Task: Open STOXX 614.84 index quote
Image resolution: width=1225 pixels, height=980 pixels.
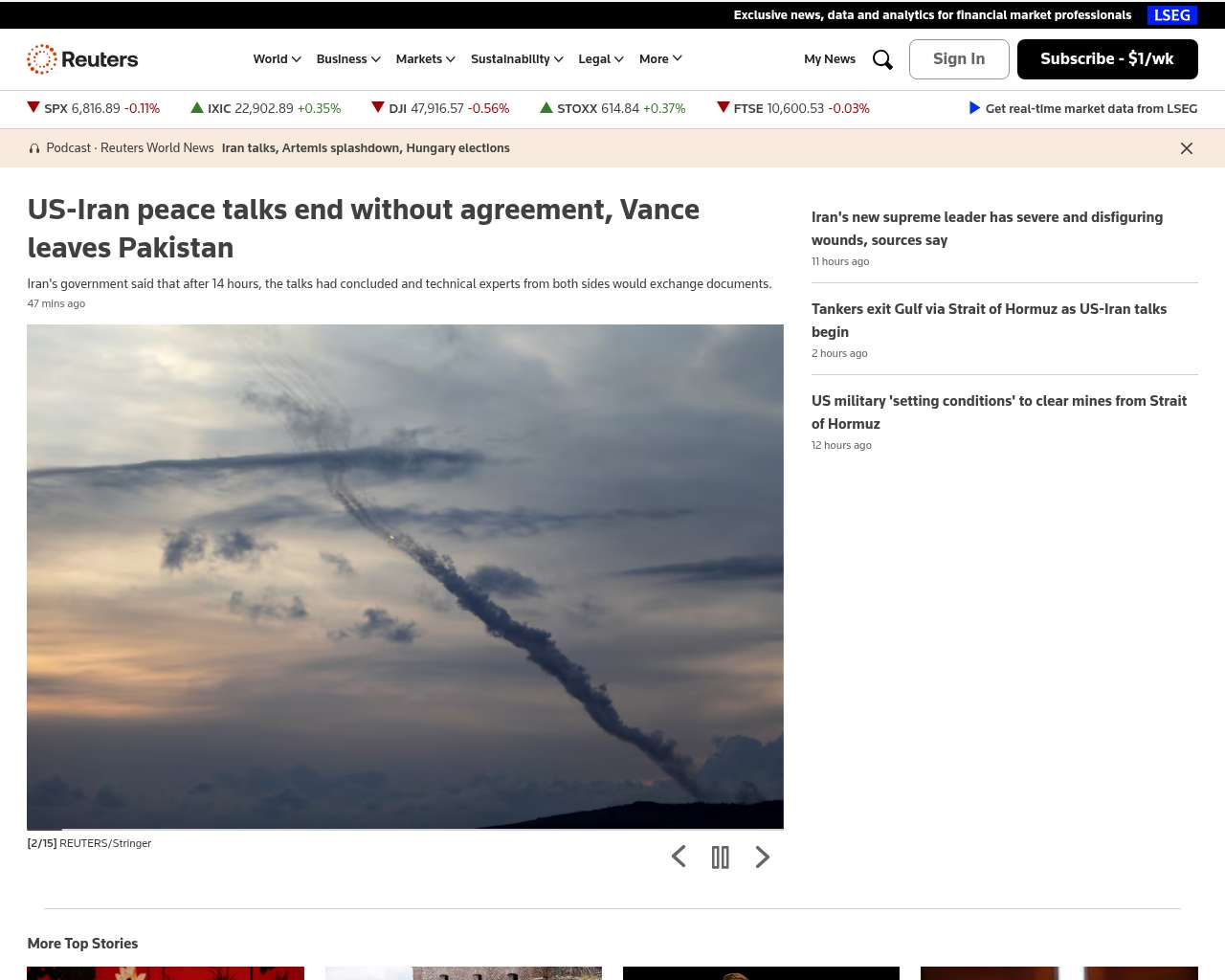Action: tap(613, 108)
